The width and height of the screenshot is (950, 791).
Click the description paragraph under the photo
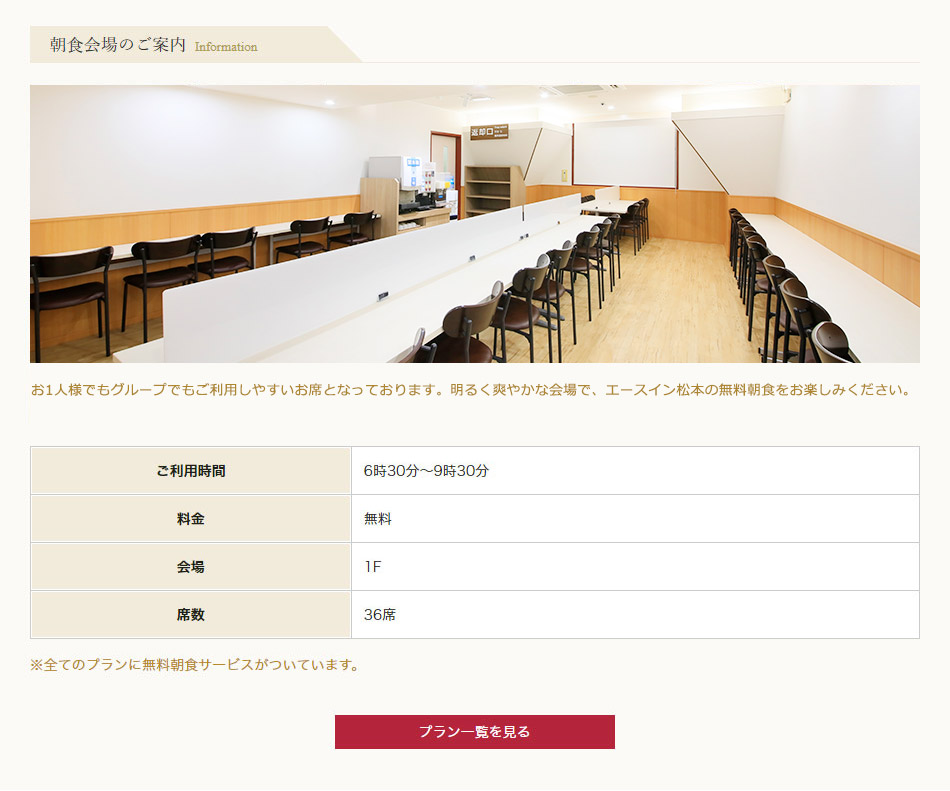coord(471,389)
